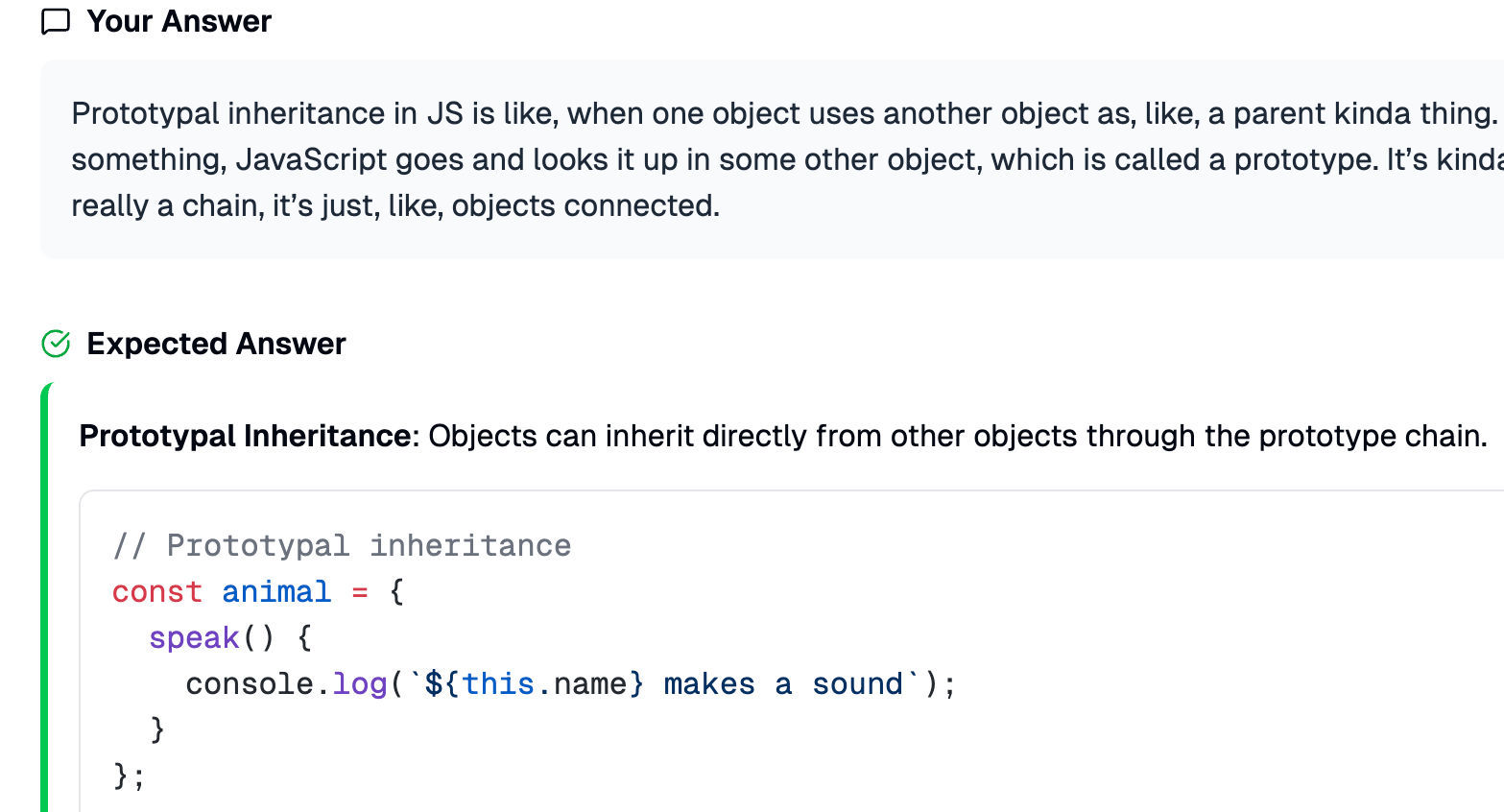Click the closing "};" line of code

(x=129, y=776)
